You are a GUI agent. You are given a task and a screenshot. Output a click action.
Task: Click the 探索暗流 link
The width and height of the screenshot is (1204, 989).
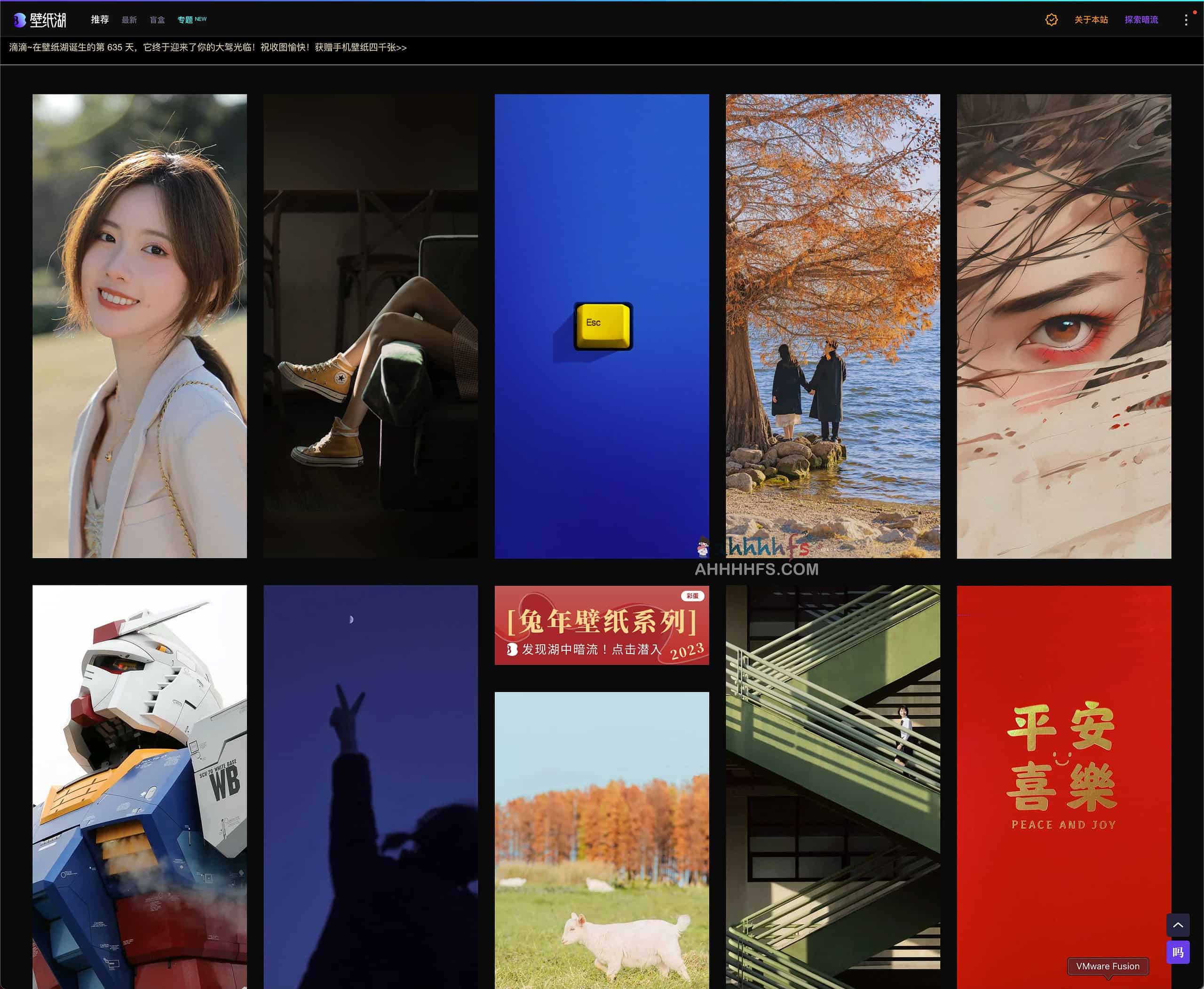[x=1141, y=20]
